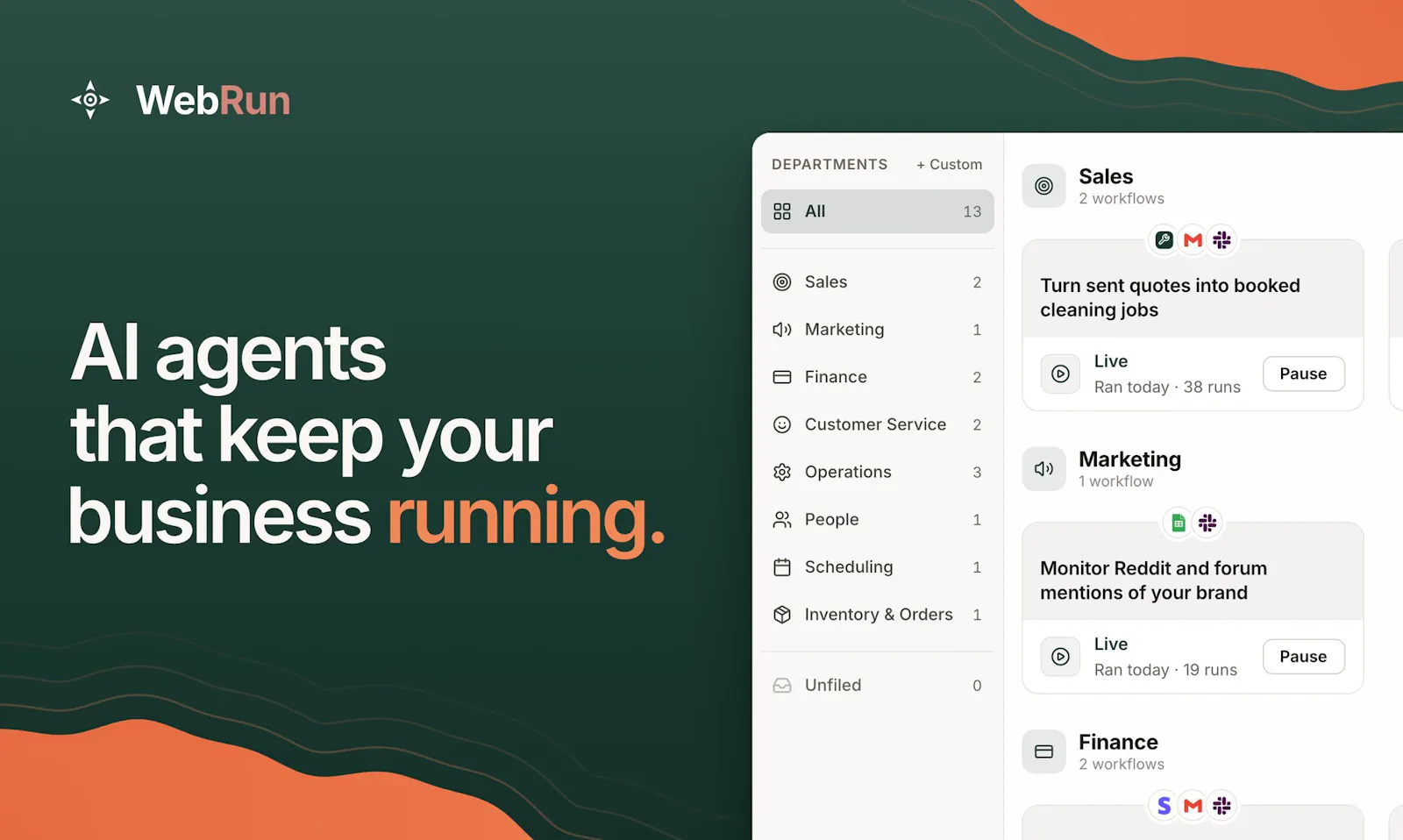This screenshot has width=1403, height=840.
Task: Select the All departments filter
Action: coord(877,211)
